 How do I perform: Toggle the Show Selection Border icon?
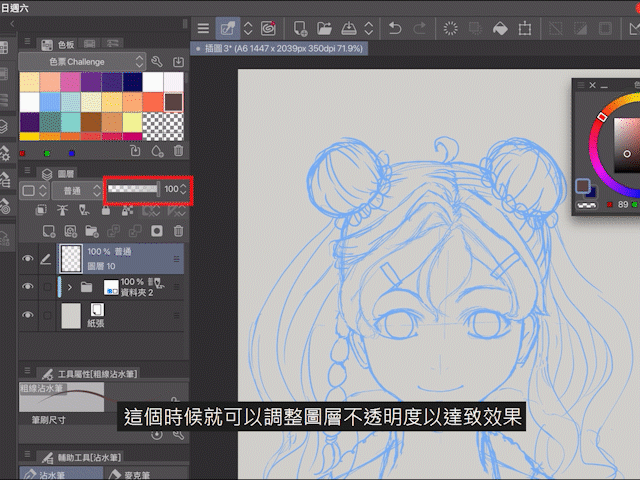[x=605, y=29]
